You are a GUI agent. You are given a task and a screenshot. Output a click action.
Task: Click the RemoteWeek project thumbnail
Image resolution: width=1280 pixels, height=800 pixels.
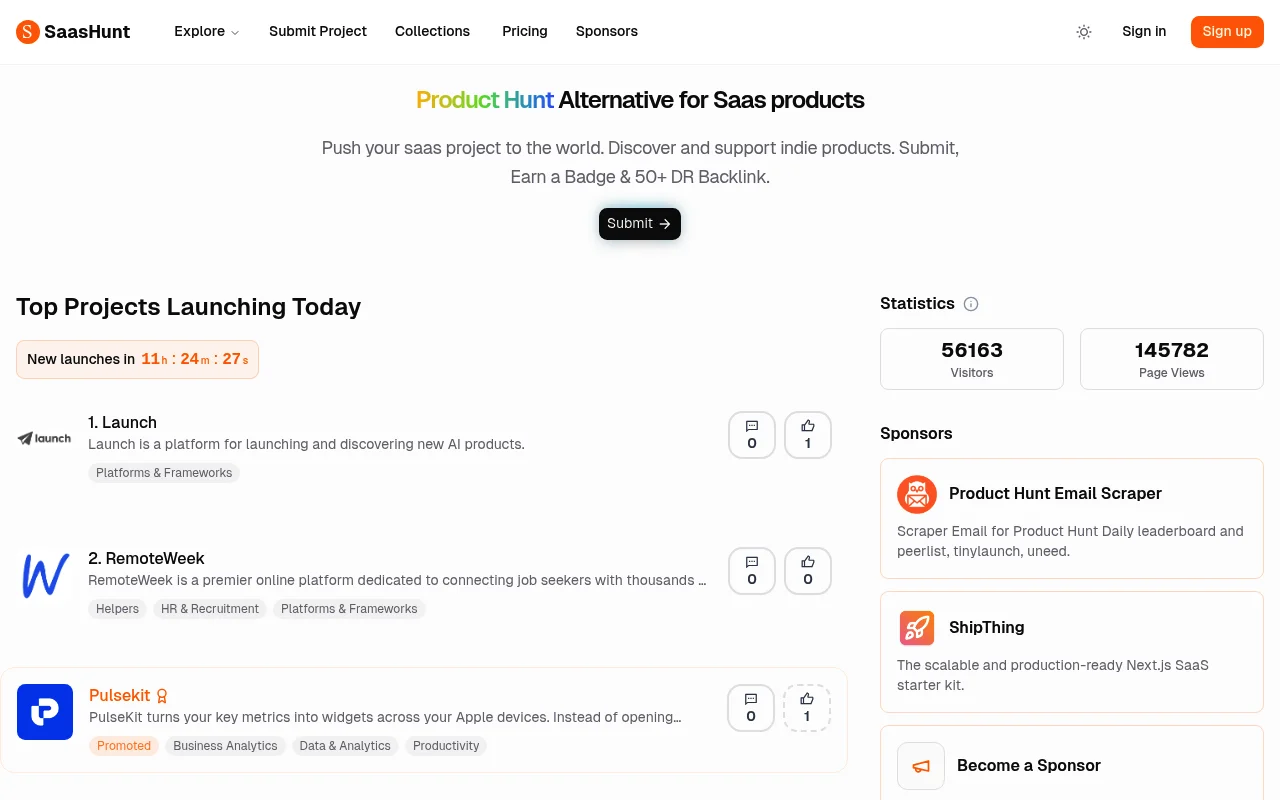coord(44,576)
